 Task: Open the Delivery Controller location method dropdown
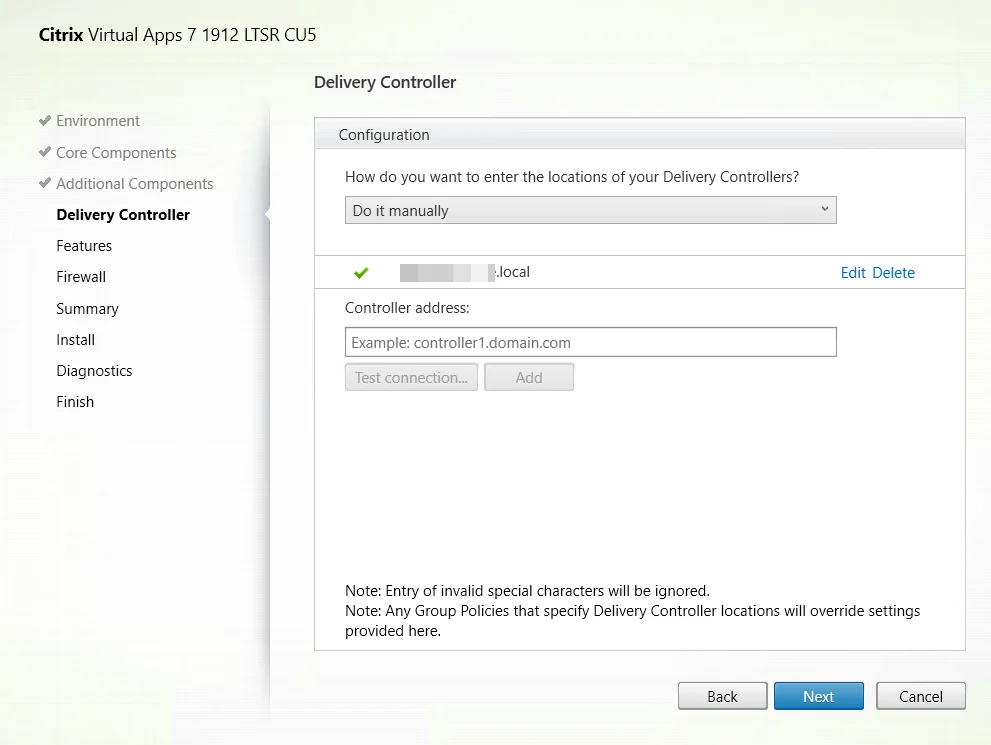590,210
